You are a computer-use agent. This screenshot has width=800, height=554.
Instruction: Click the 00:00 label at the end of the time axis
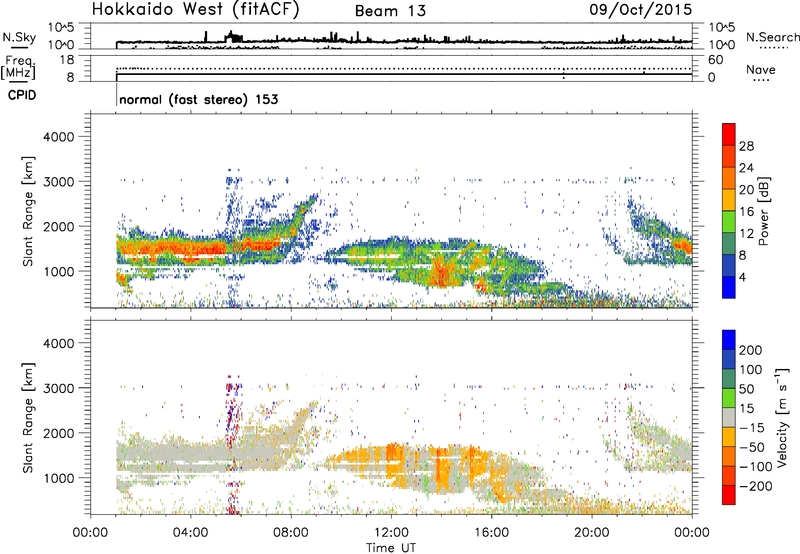[692, 533]
